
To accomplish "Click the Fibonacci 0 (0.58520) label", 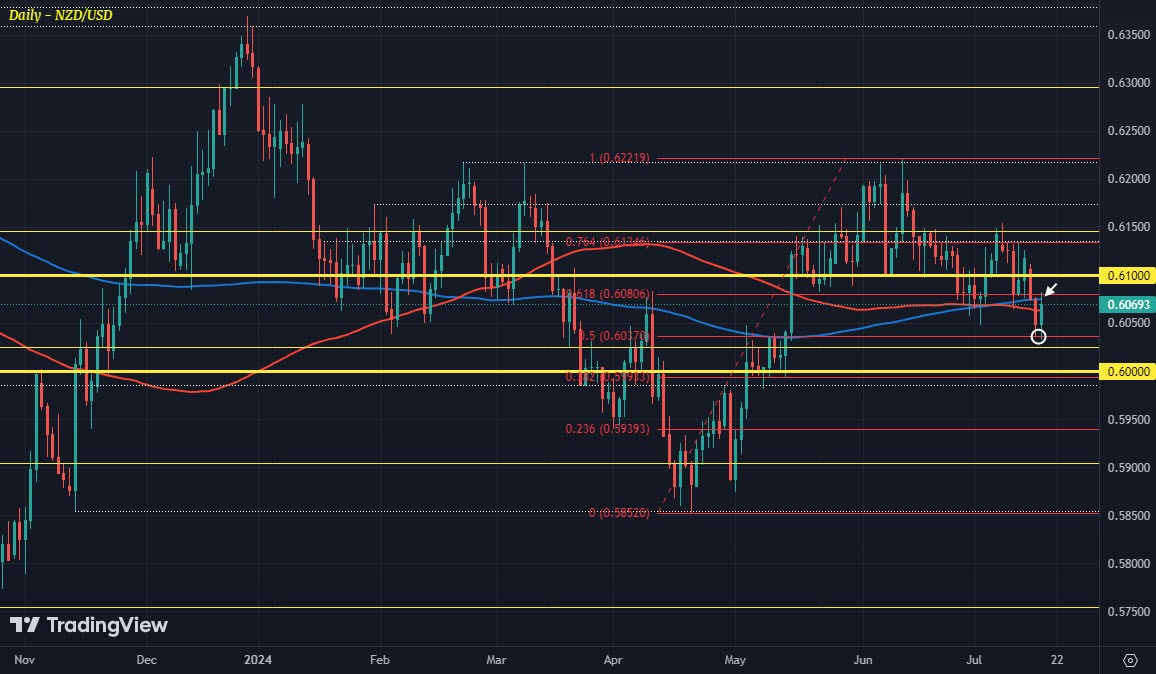I will (x=619, y=513).
